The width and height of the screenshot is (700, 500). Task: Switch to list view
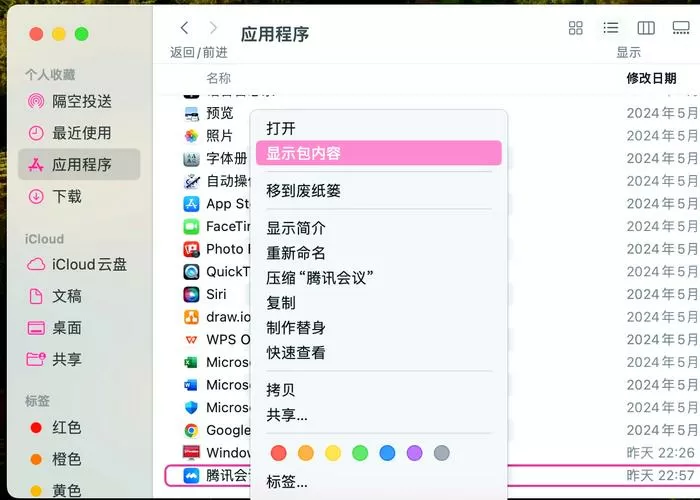(x=610, y=28)
